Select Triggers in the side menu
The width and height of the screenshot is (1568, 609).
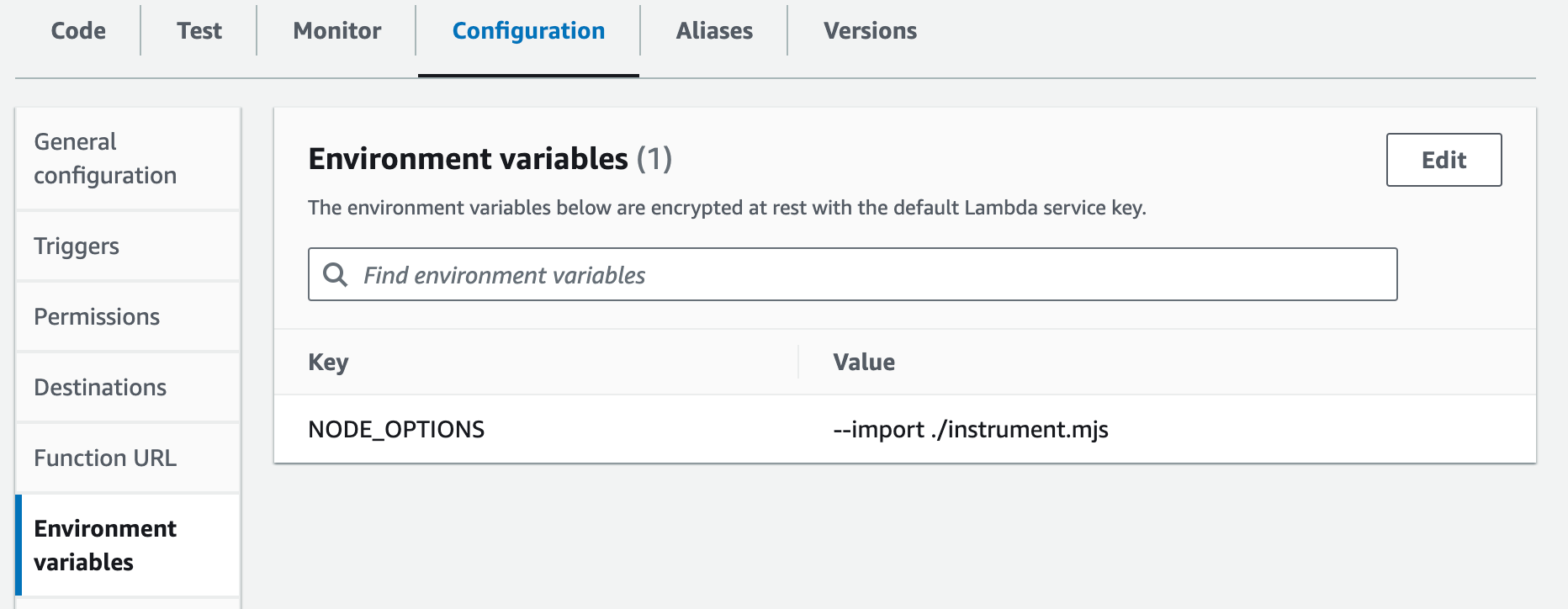(77, 246)
